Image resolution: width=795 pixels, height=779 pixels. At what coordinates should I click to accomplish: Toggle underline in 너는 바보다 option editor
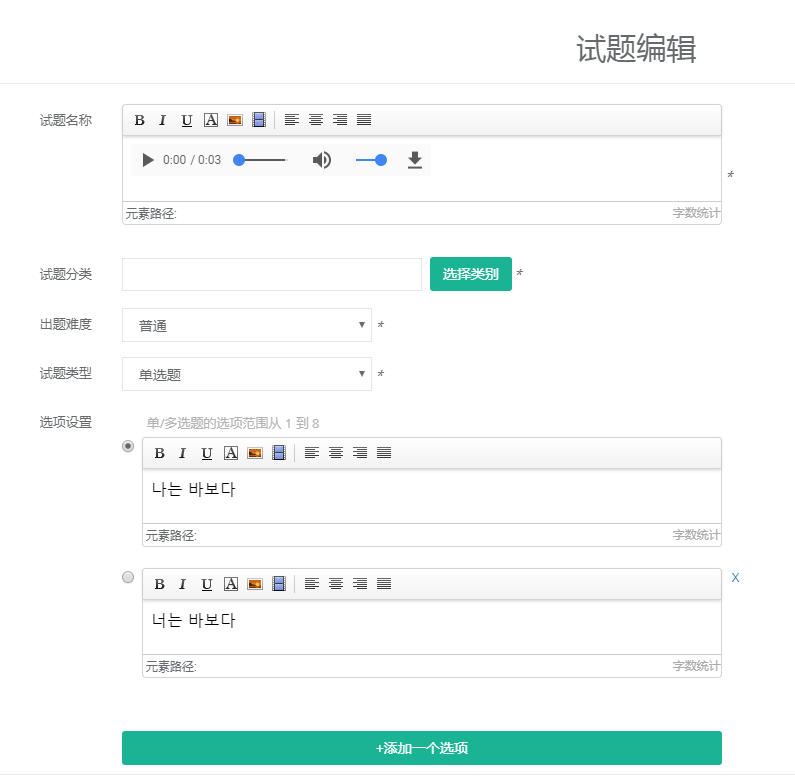tap(207, 584)
